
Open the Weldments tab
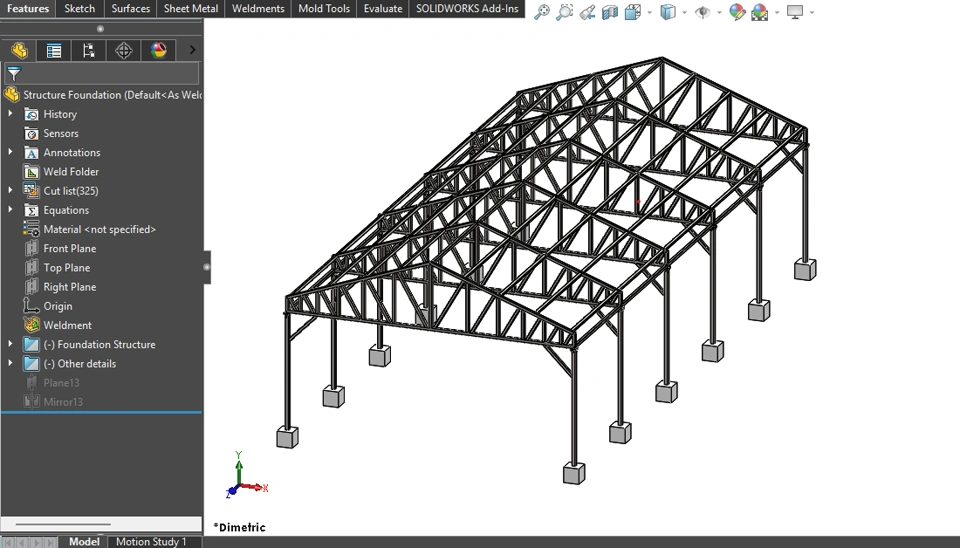258,9
